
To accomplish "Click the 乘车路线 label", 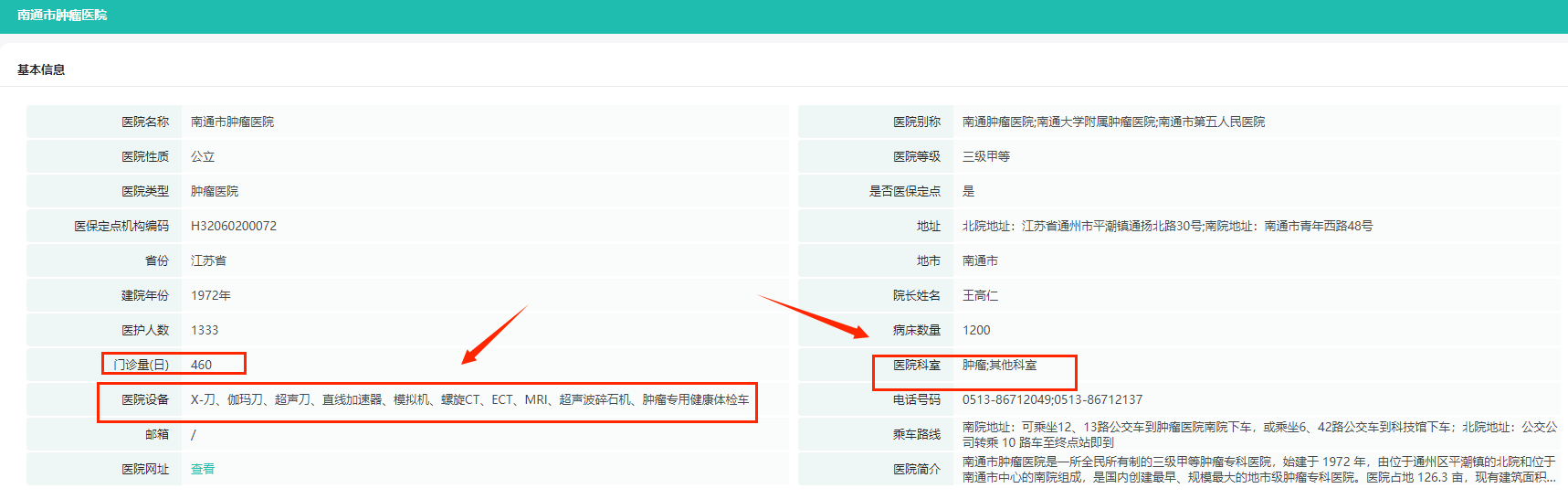I will (x=917, y=434).
